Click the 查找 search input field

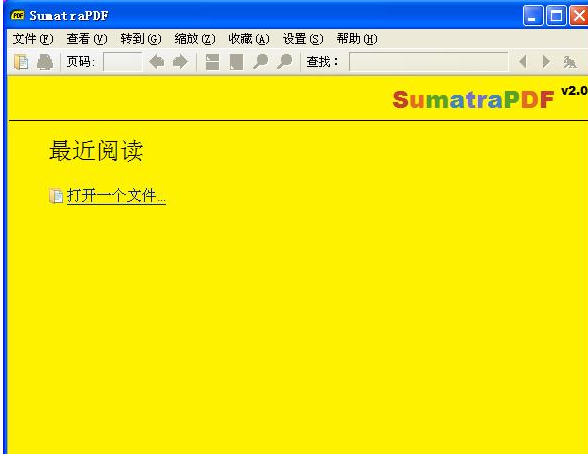coord(428,62)
